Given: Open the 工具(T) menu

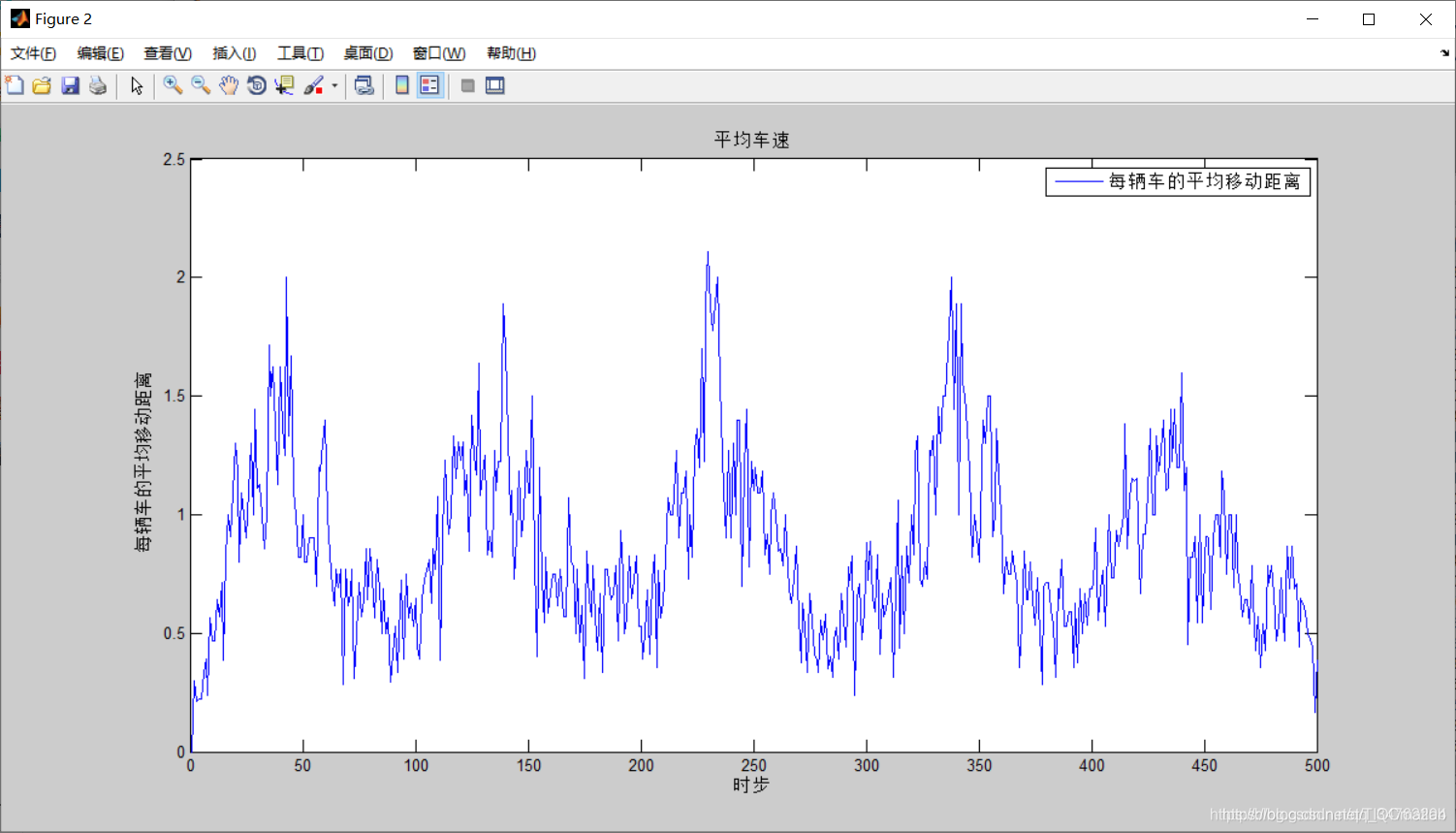Looking at the screenshot, I should pos(301,53).
